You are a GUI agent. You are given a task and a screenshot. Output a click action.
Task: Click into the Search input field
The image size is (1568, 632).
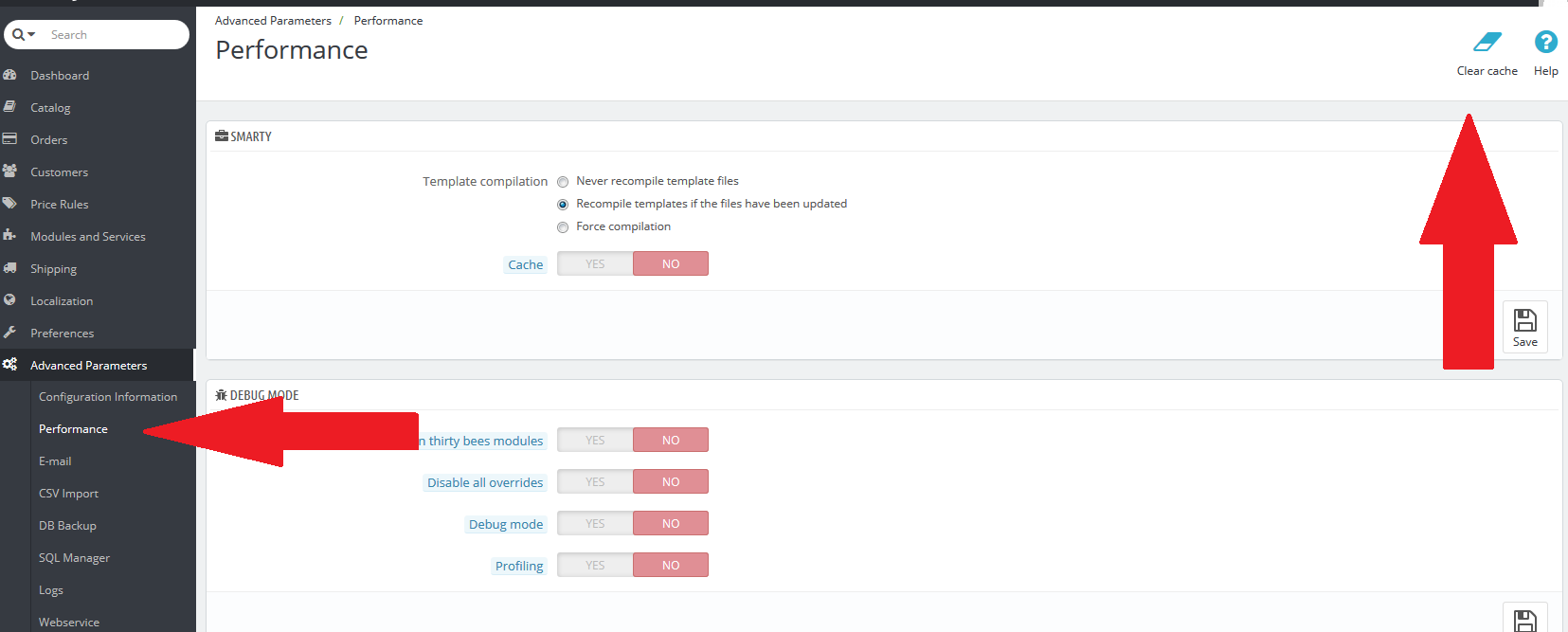pos(114,35)
